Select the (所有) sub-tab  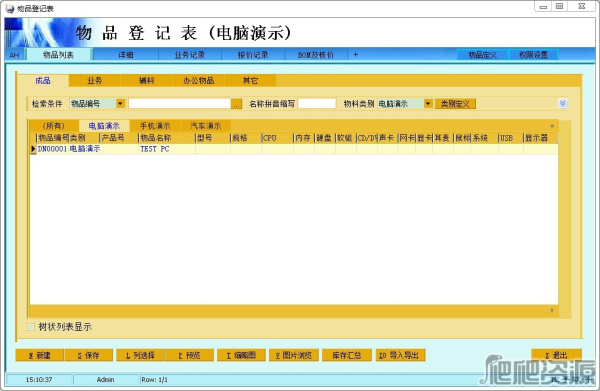tap(54, 126)
